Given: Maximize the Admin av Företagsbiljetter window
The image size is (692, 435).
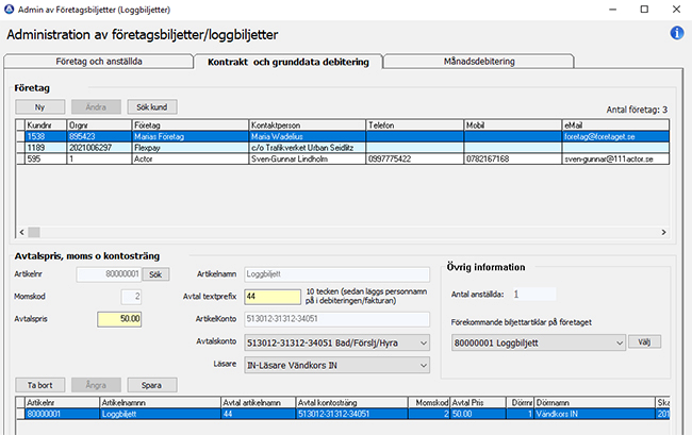Looking at the screenshot, I should tap(644, 9).
